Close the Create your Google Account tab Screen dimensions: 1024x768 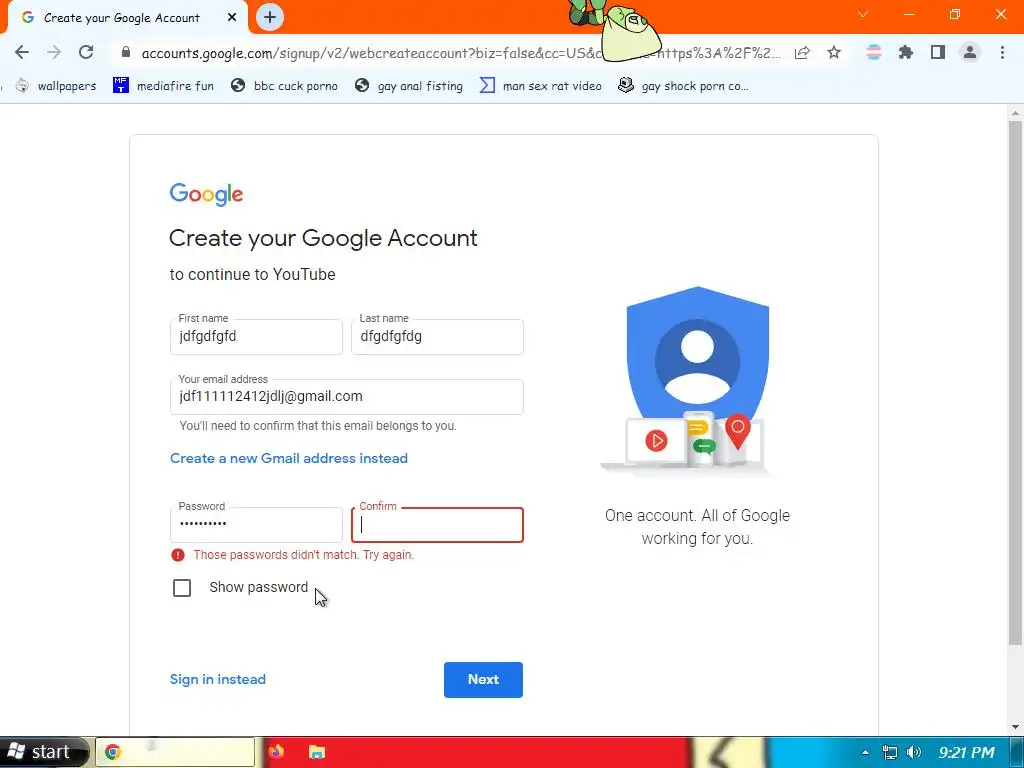[232, 18]
